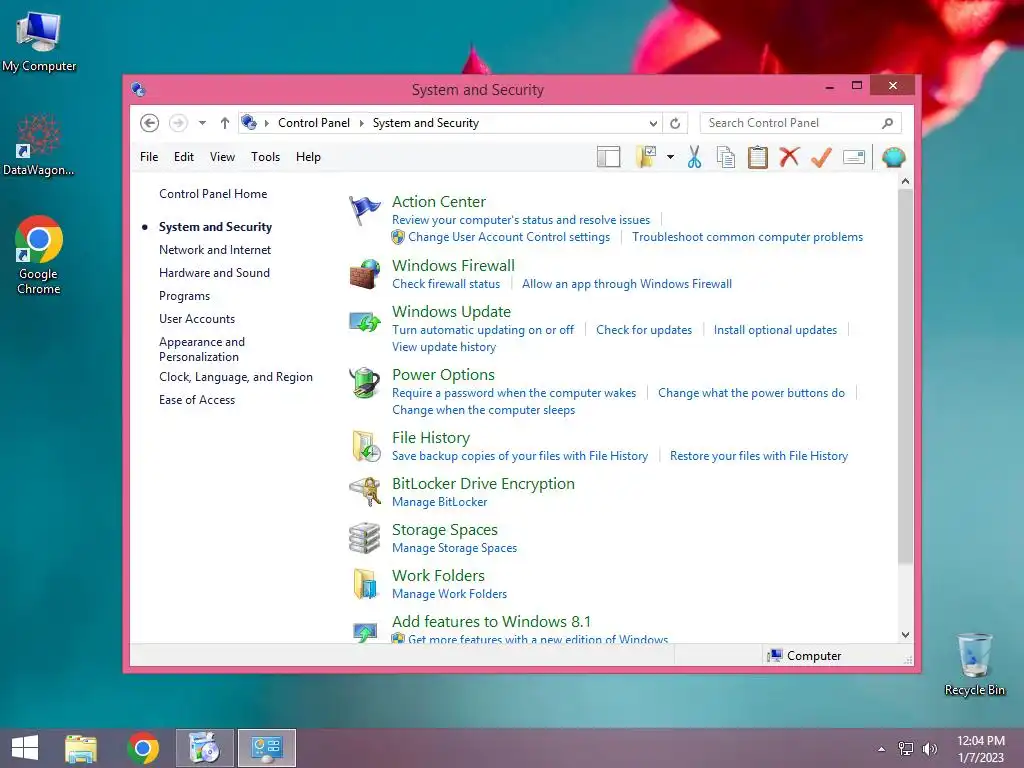Click the File History folder icon
Viewport: 1024px width, 768px height.
364,446
